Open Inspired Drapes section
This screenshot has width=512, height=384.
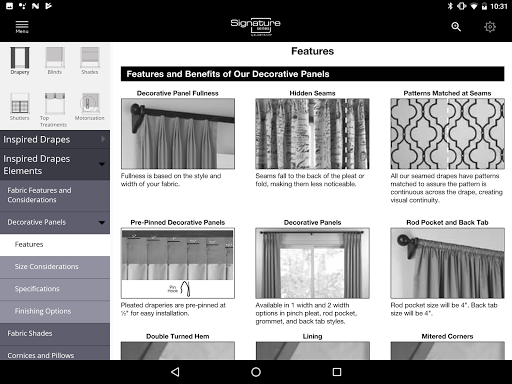[x=55, y=139]
